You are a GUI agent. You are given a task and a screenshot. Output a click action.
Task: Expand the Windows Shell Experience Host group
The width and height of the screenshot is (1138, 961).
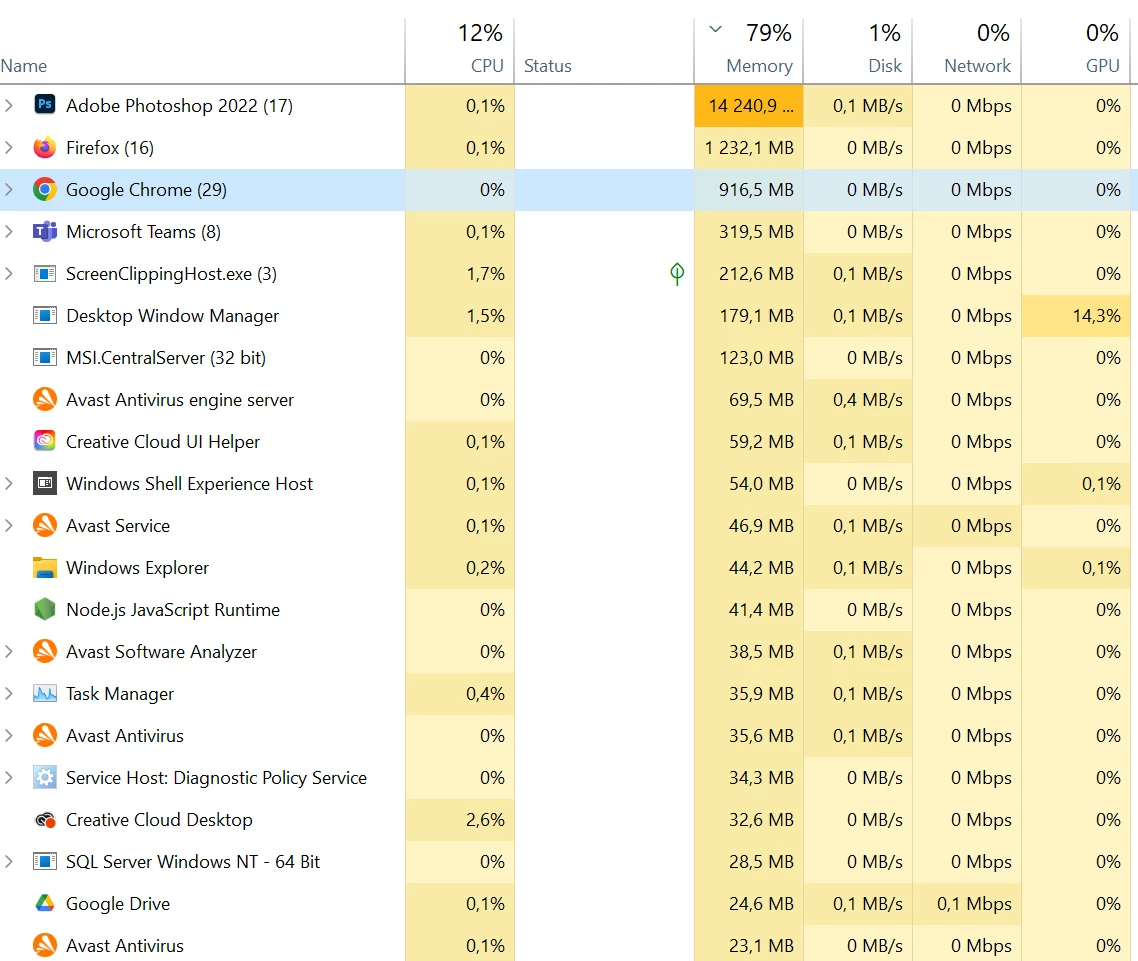[9, 483]
